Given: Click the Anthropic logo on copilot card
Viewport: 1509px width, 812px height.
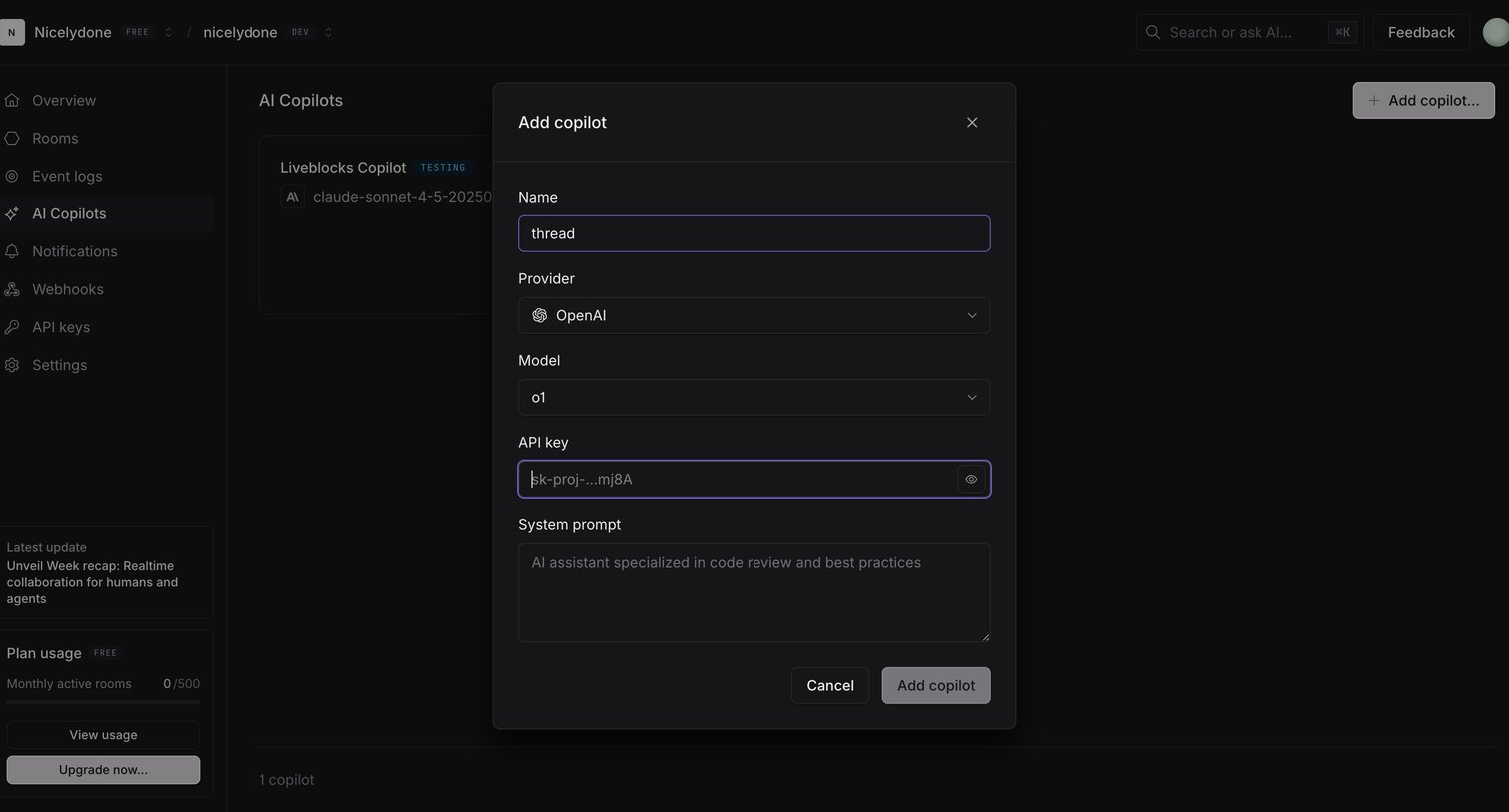Looking at the screenshot, I should coord(292,197).
